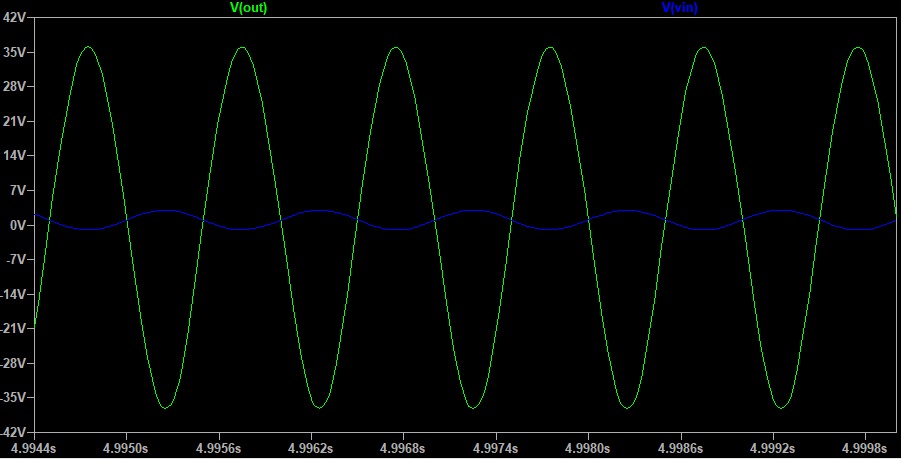Click the 28V axis label
Screen dimensions: 901x459
click(14, 87)
